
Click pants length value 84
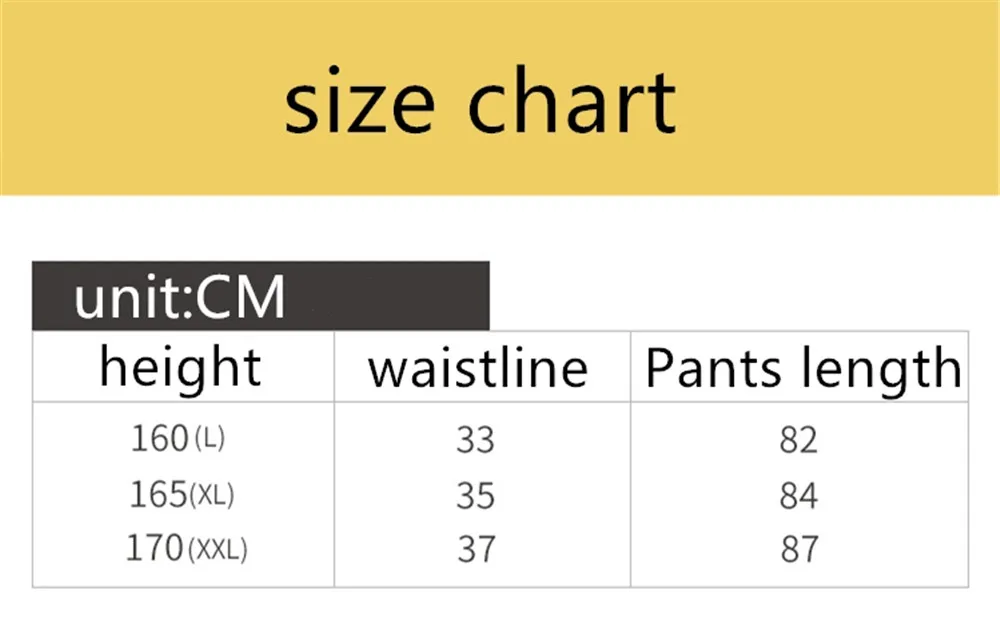point(798,496)
